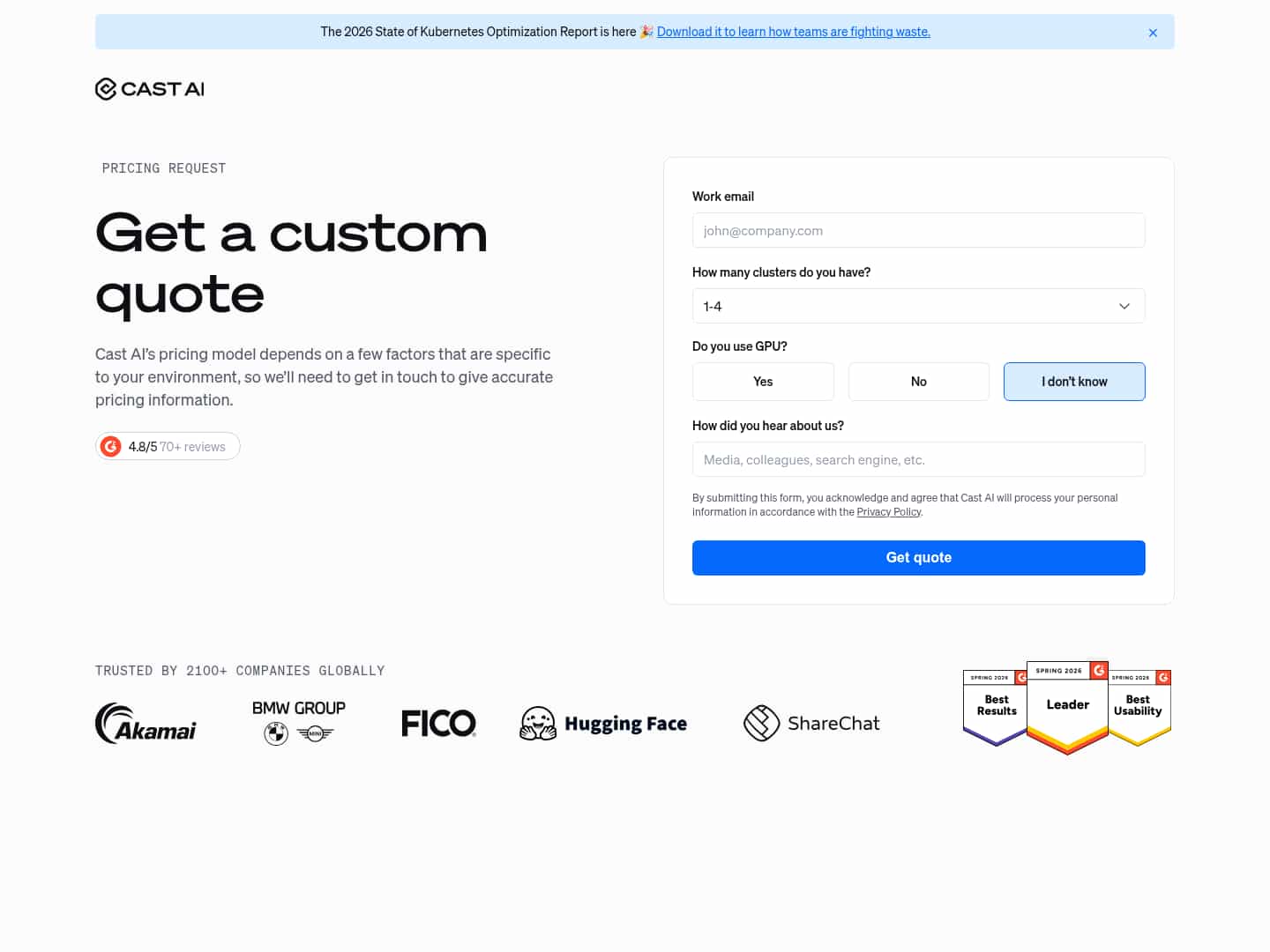Click the G2 icon beside the 4.8/5 rating

111,446
